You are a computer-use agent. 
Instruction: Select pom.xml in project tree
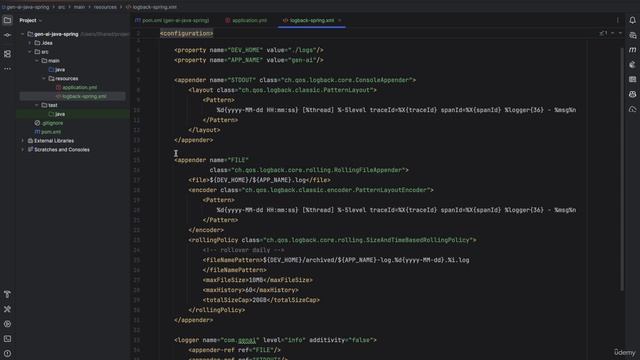coord(48,132)
